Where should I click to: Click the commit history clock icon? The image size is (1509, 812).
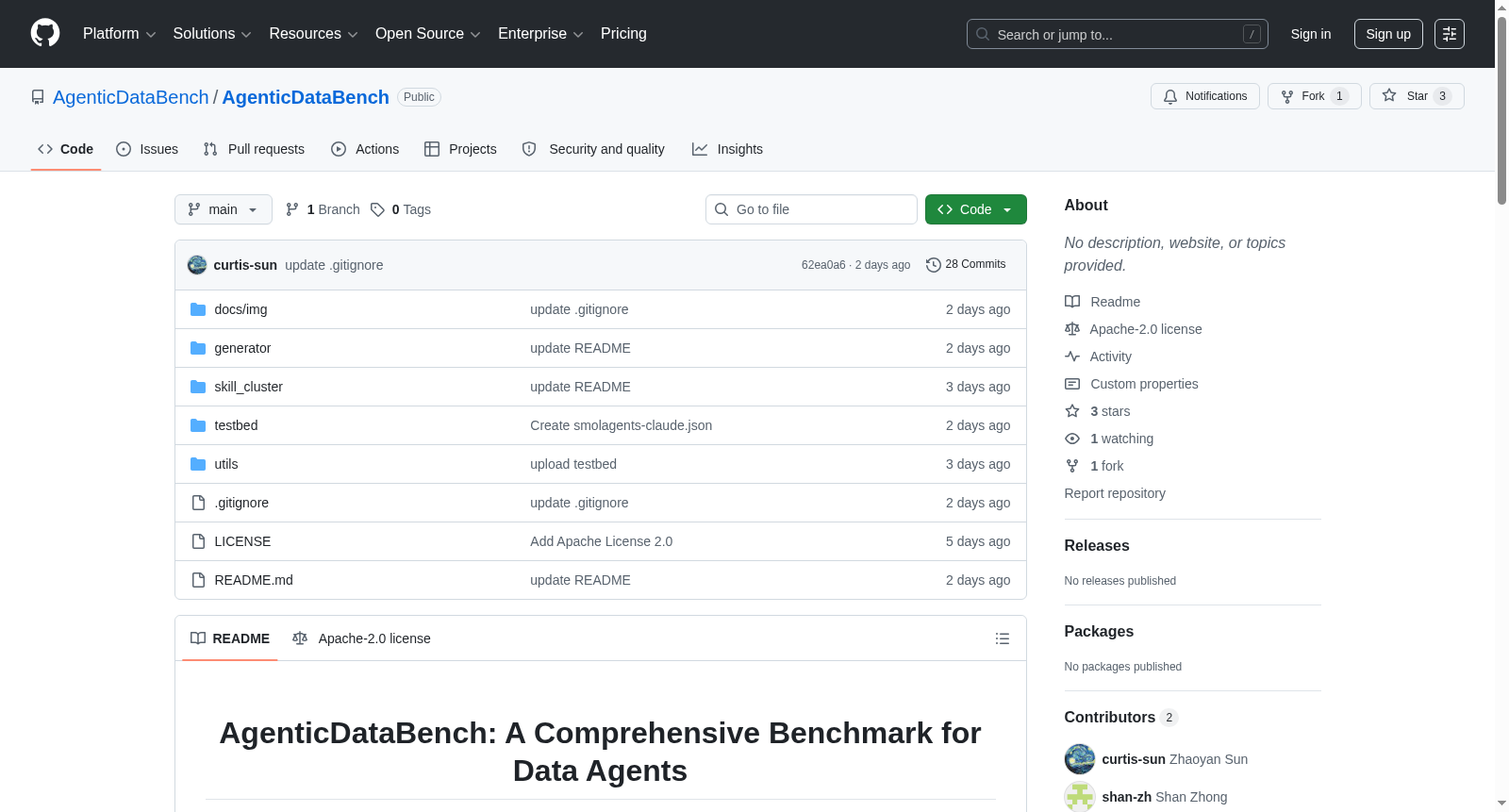pyautogui.click(x=934, y=265)
